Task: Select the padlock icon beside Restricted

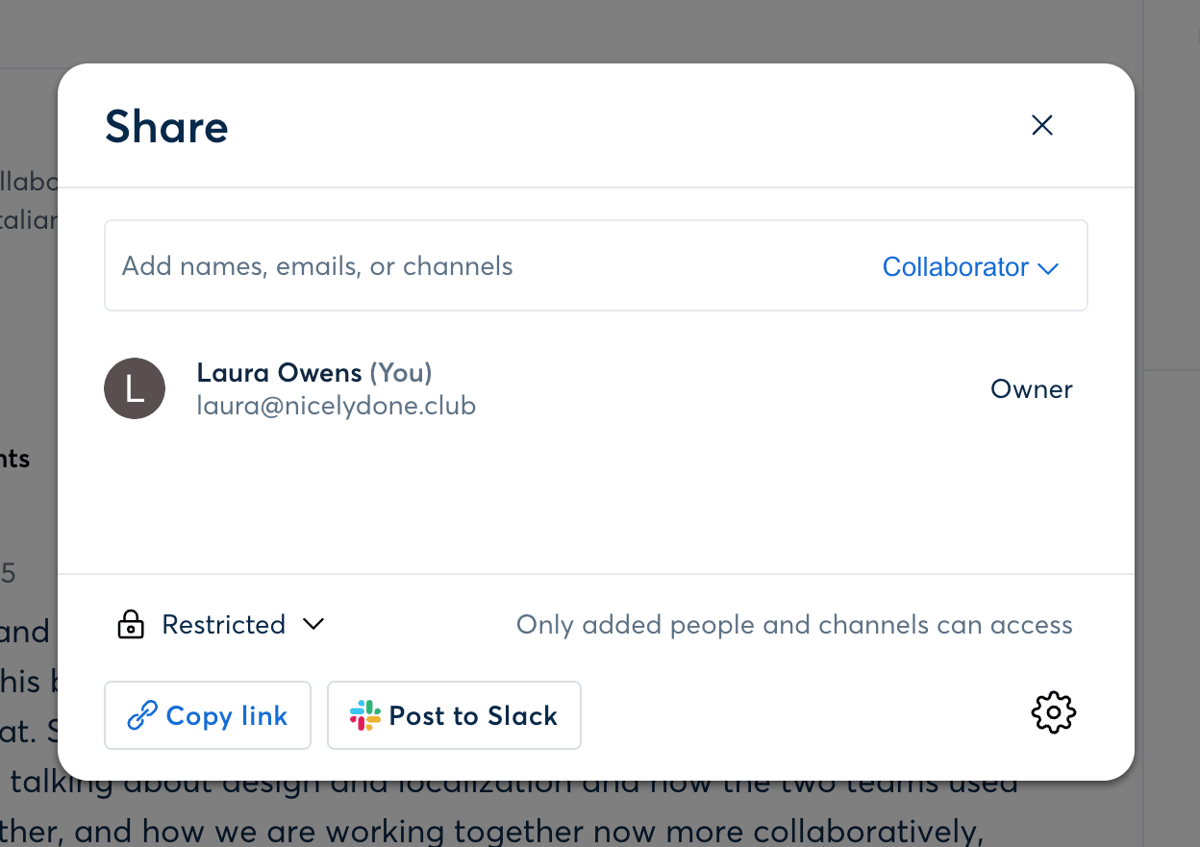Action: [131, 624]
